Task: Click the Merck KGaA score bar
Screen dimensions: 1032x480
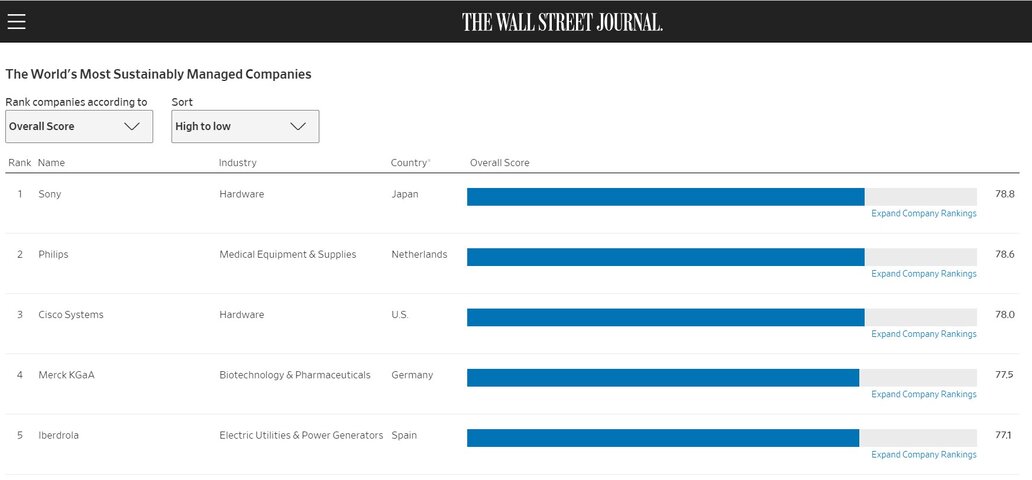Action: pyautogui.click(x=663, y=377)
